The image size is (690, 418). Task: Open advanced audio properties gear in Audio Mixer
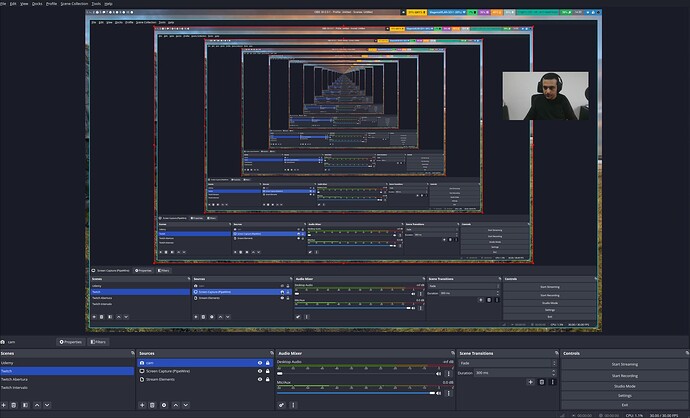click(283, 405)
